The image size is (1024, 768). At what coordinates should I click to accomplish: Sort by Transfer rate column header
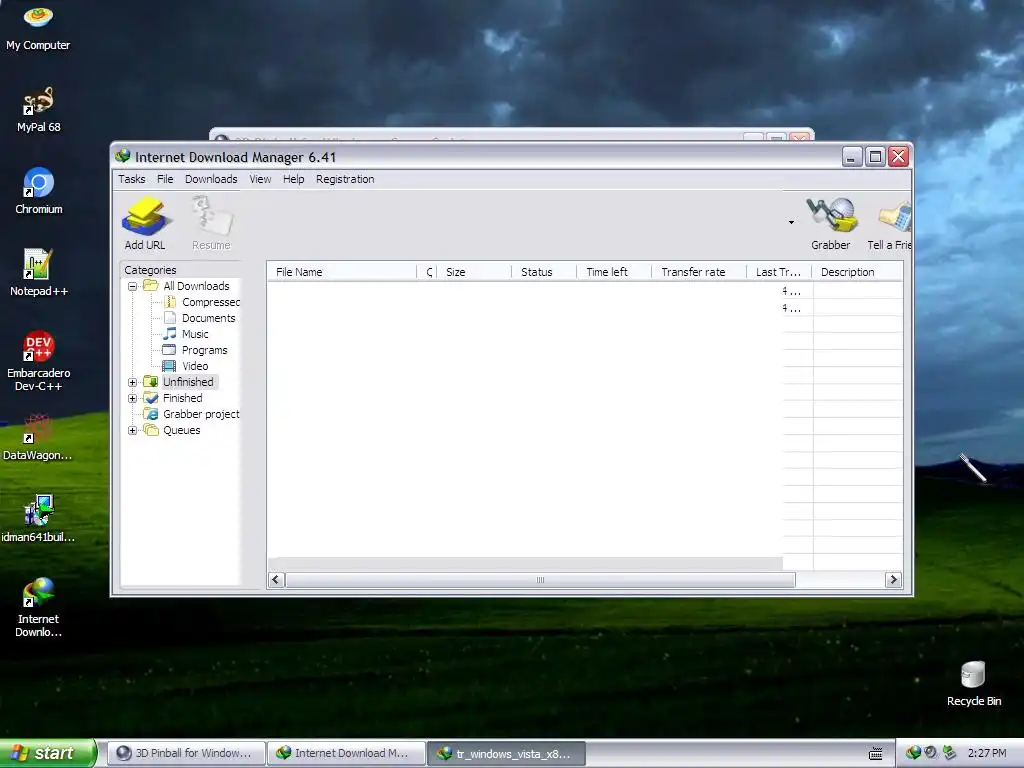699,272
